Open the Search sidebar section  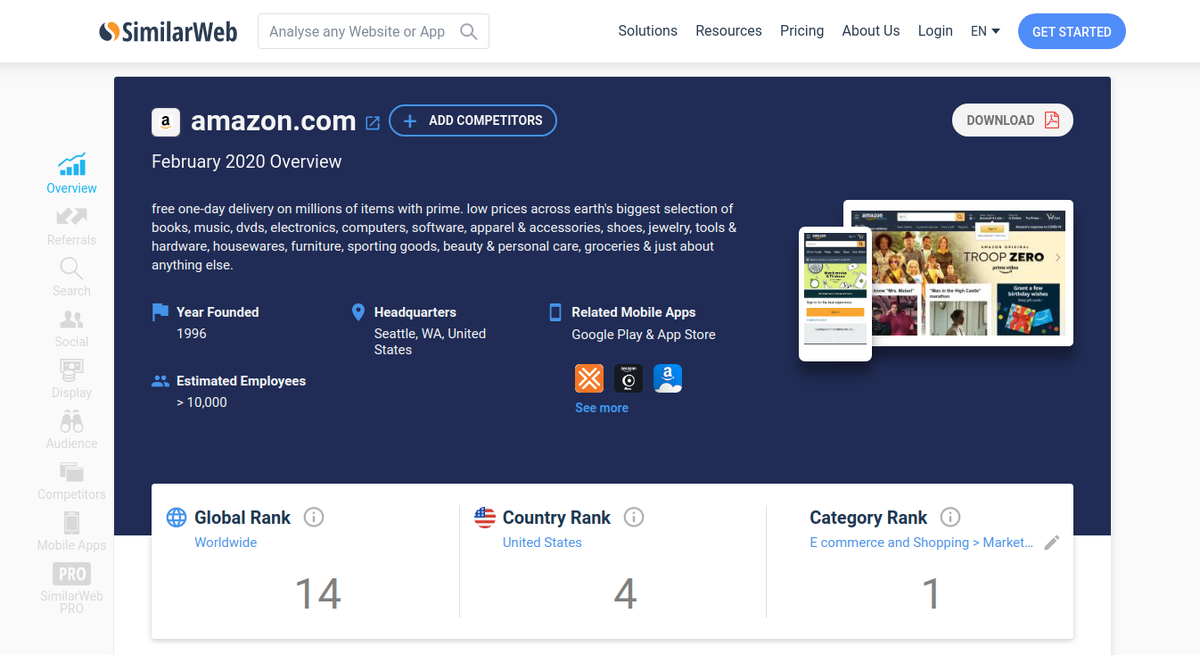[72, 277]
